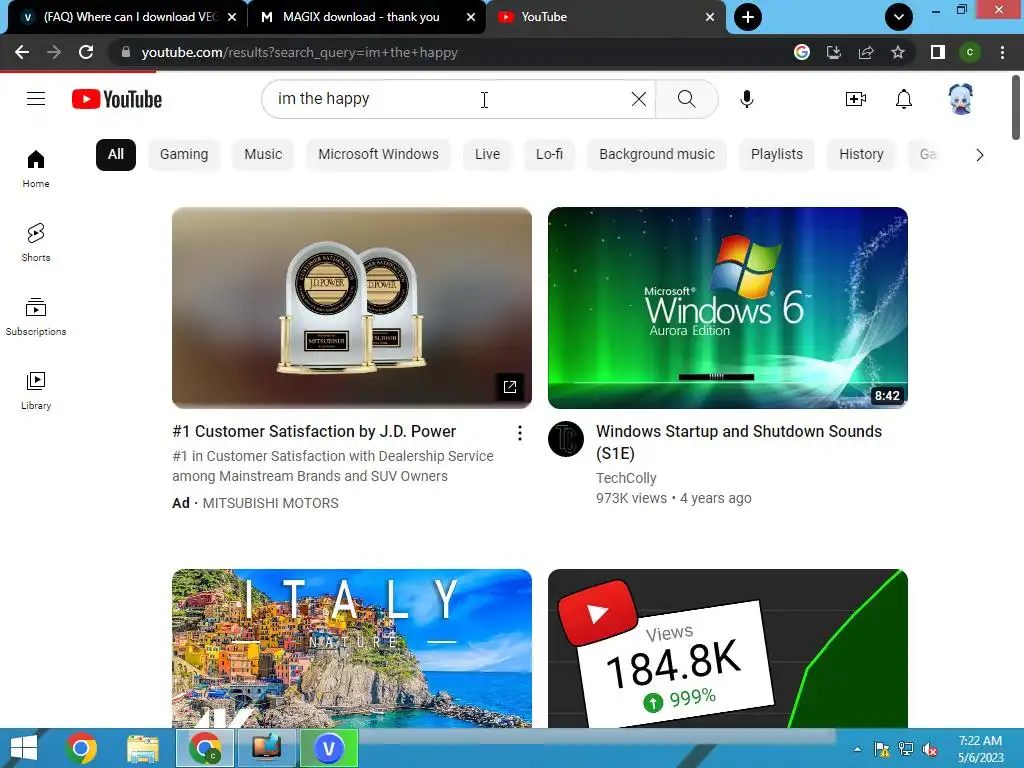Clear the search query with X icon

click(x=639, y=99)
